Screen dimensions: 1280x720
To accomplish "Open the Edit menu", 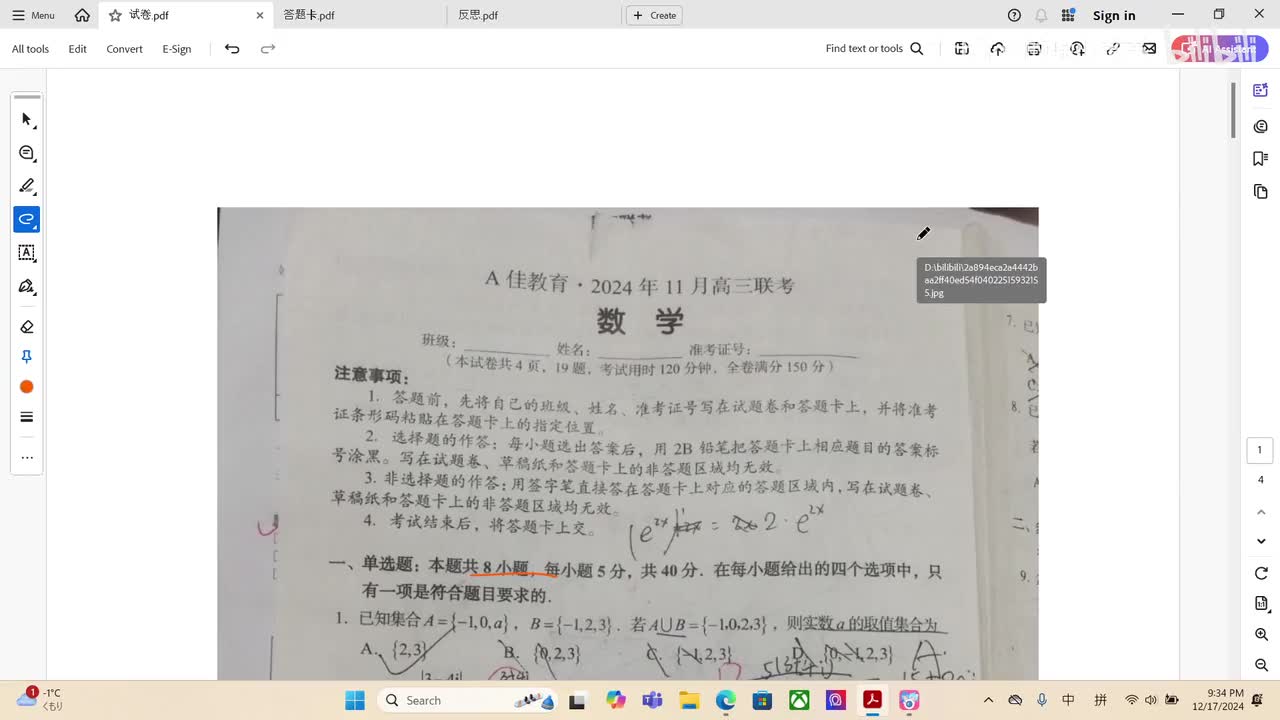I will pos(77,49).
